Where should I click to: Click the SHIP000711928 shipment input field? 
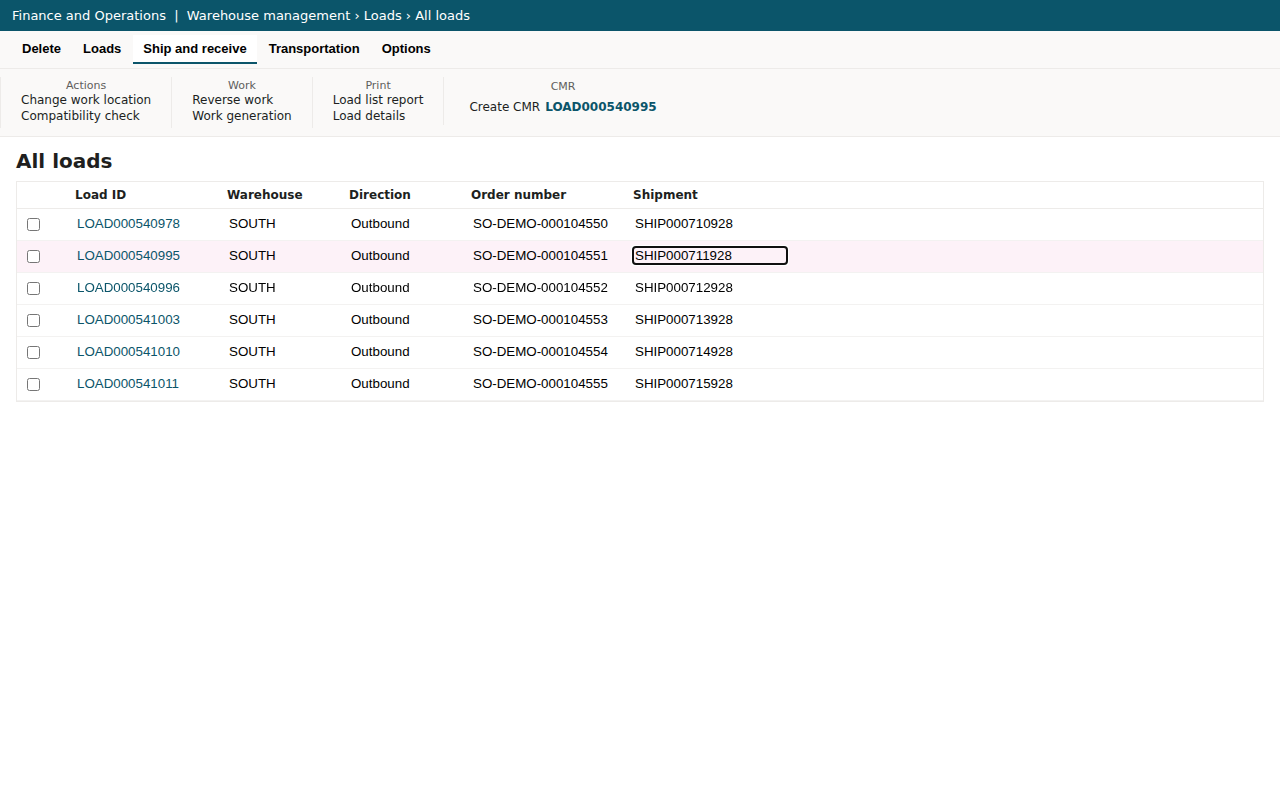(x=710, y=256)
